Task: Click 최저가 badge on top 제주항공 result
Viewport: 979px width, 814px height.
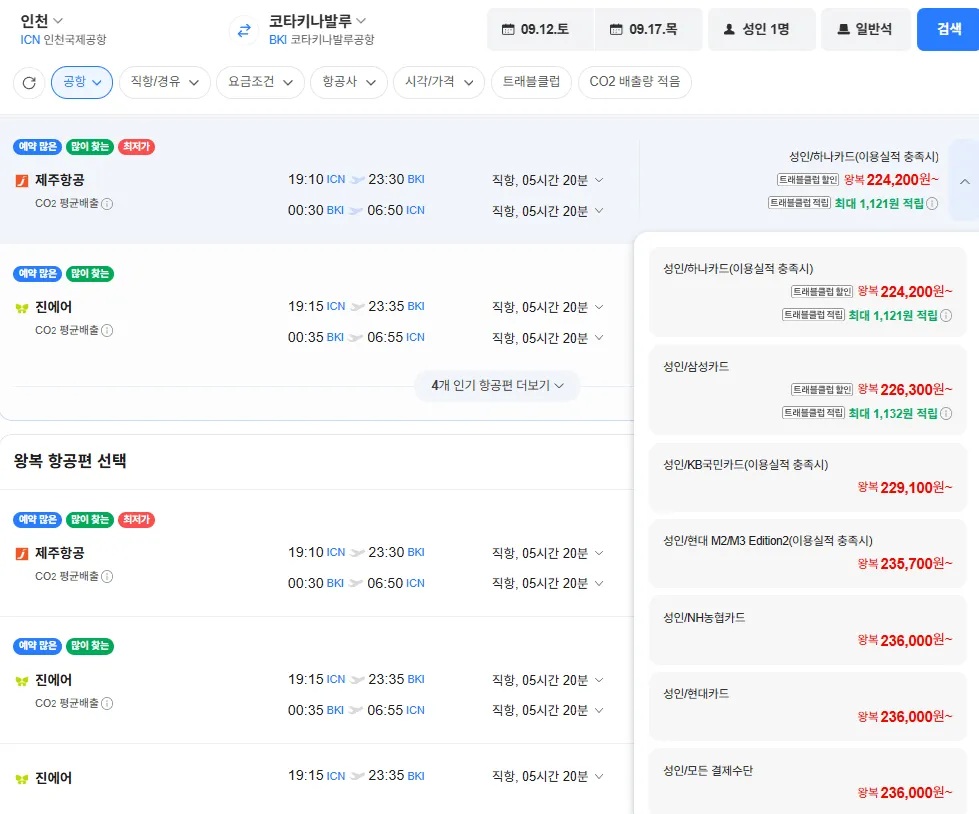Action: click(136, 147)
